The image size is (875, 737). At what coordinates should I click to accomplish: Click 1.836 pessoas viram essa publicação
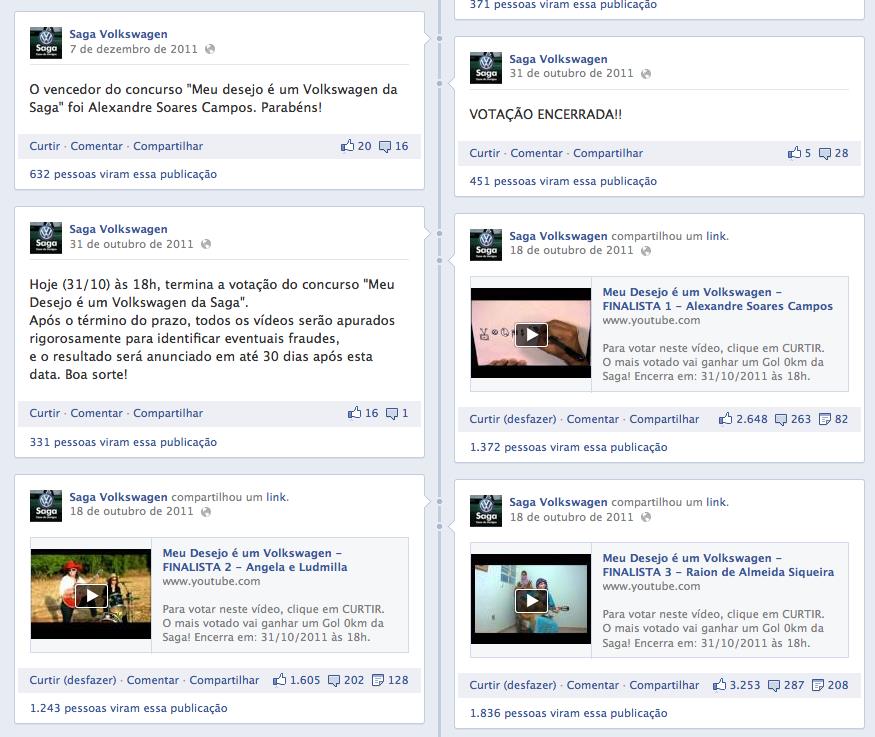568,713
